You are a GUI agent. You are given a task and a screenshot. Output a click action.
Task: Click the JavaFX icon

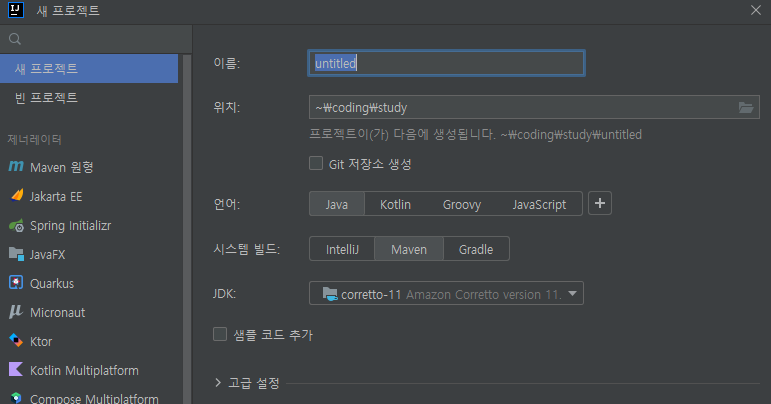point(16,254)
